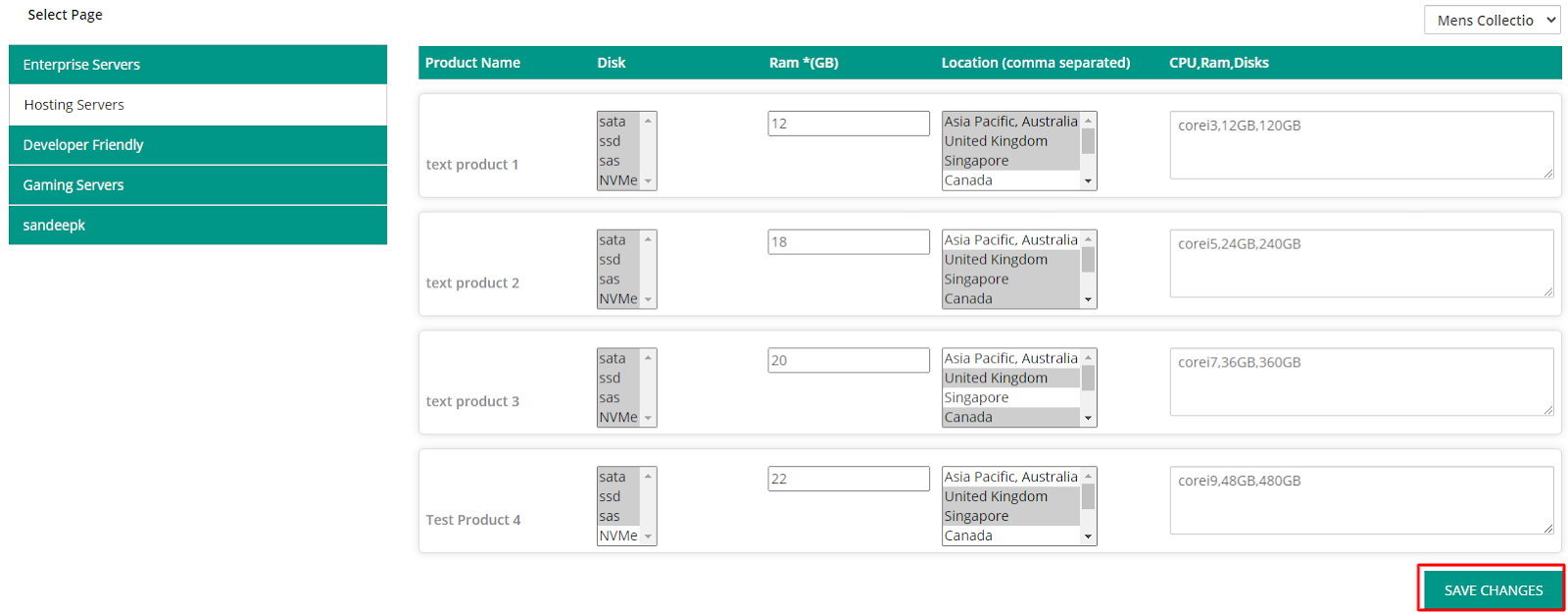1568x612 pixels.
Task: Click the Ram field showing 22
Action: (848, 479)
